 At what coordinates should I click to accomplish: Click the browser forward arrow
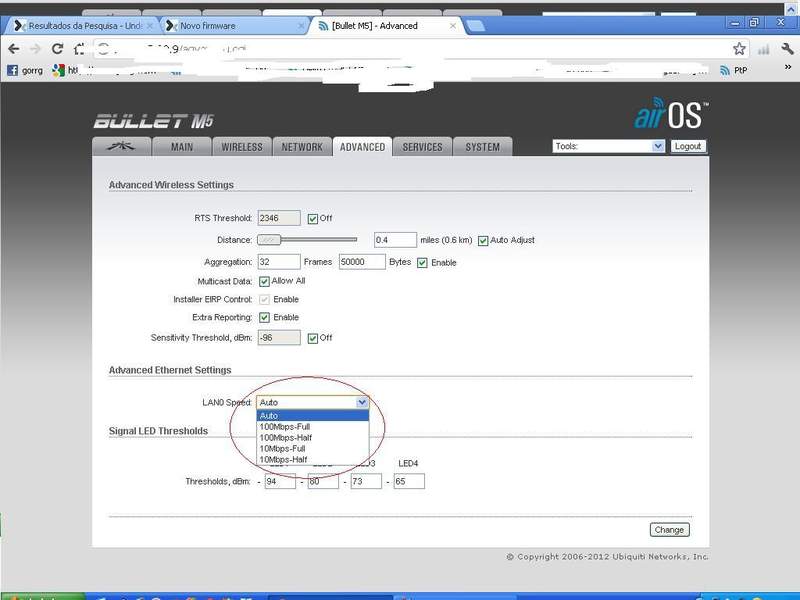tap(35, 49)
